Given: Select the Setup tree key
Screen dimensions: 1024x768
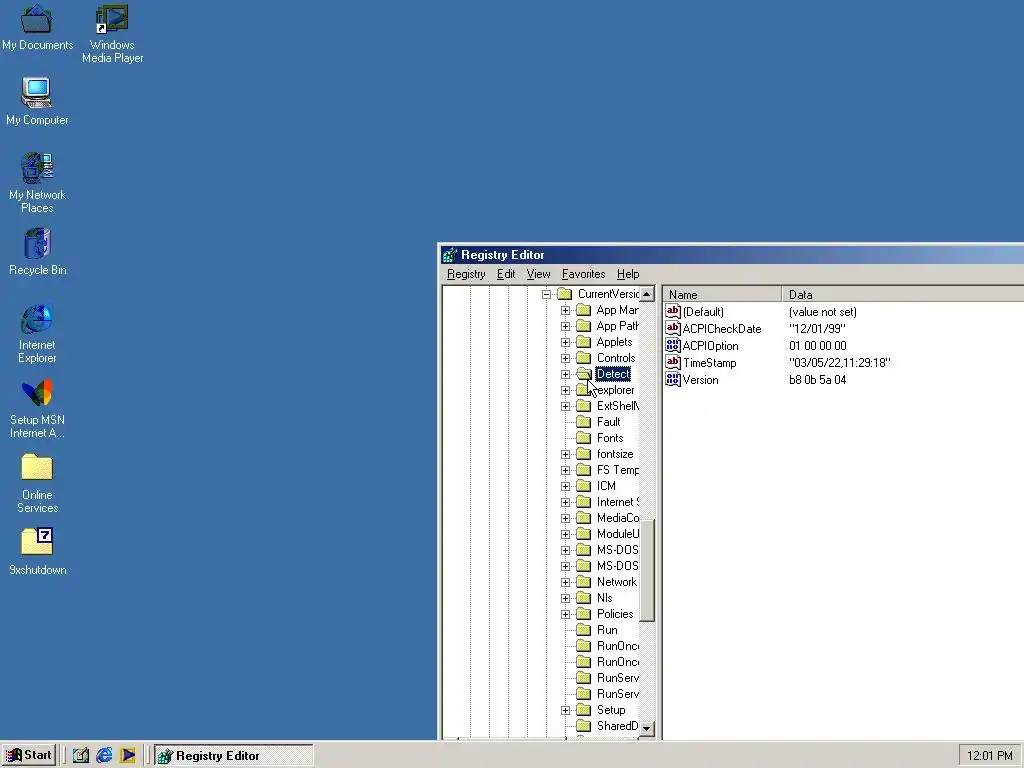Looking at the screenshot, I should point(611,711).
